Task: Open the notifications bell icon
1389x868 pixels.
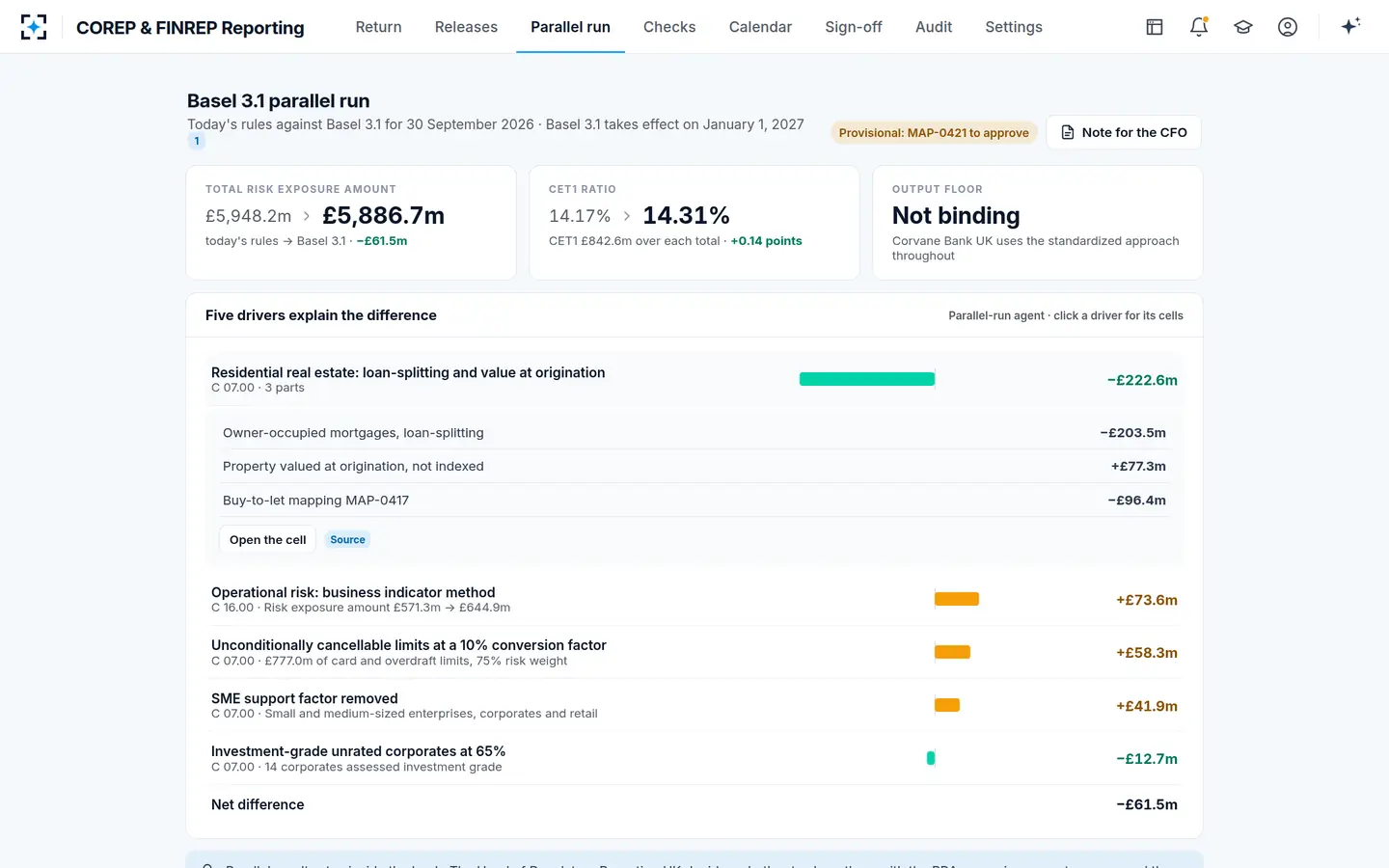Action: [1199, 27]
